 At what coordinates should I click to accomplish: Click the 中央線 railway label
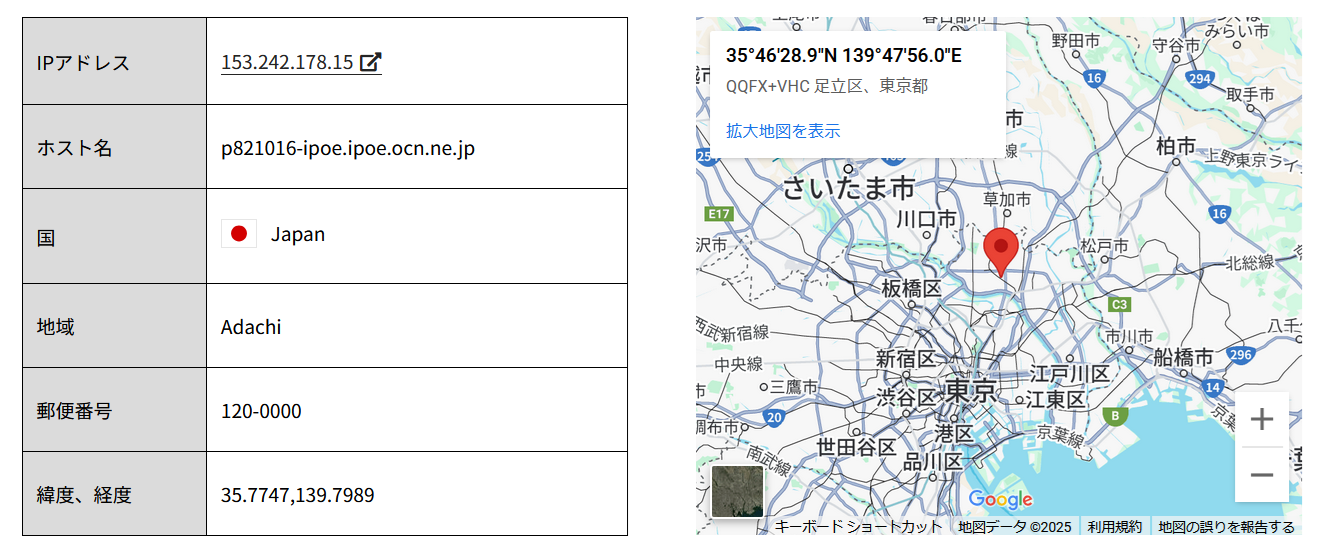739,363
